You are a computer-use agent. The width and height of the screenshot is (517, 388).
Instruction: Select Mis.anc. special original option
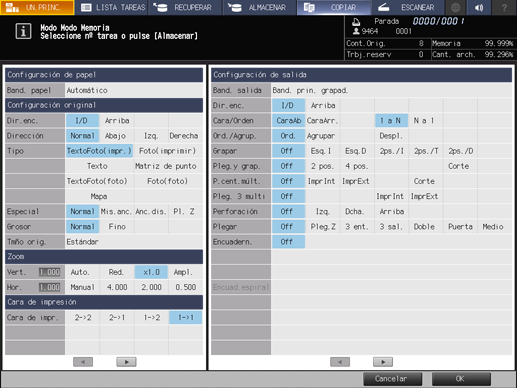[x=116, y=211]
